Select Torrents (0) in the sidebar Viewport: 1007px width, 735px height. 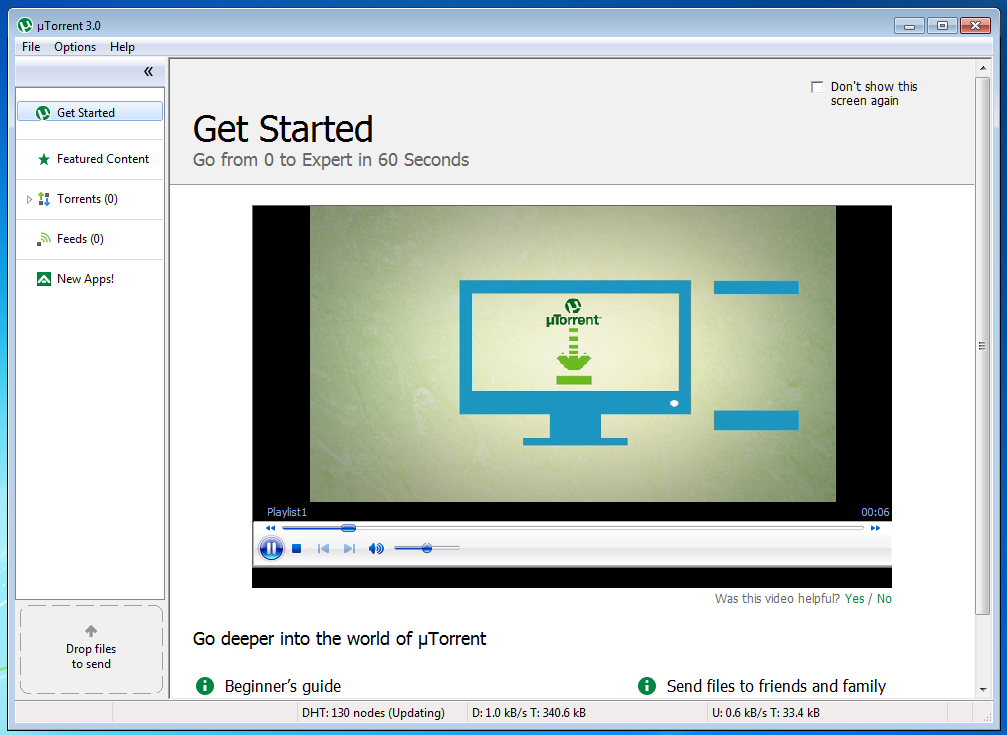pyautogui.click(x=87, y=199)
